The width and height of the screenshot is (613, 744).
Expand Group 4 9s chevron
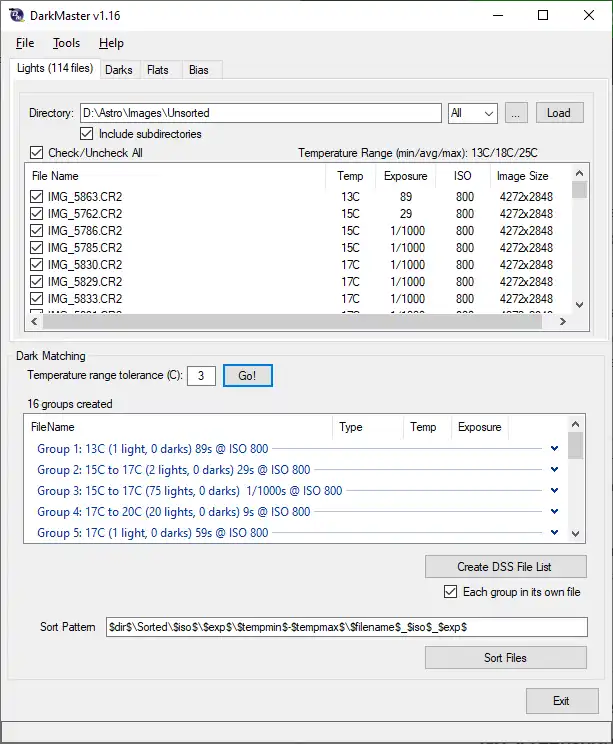coord(554,512)
